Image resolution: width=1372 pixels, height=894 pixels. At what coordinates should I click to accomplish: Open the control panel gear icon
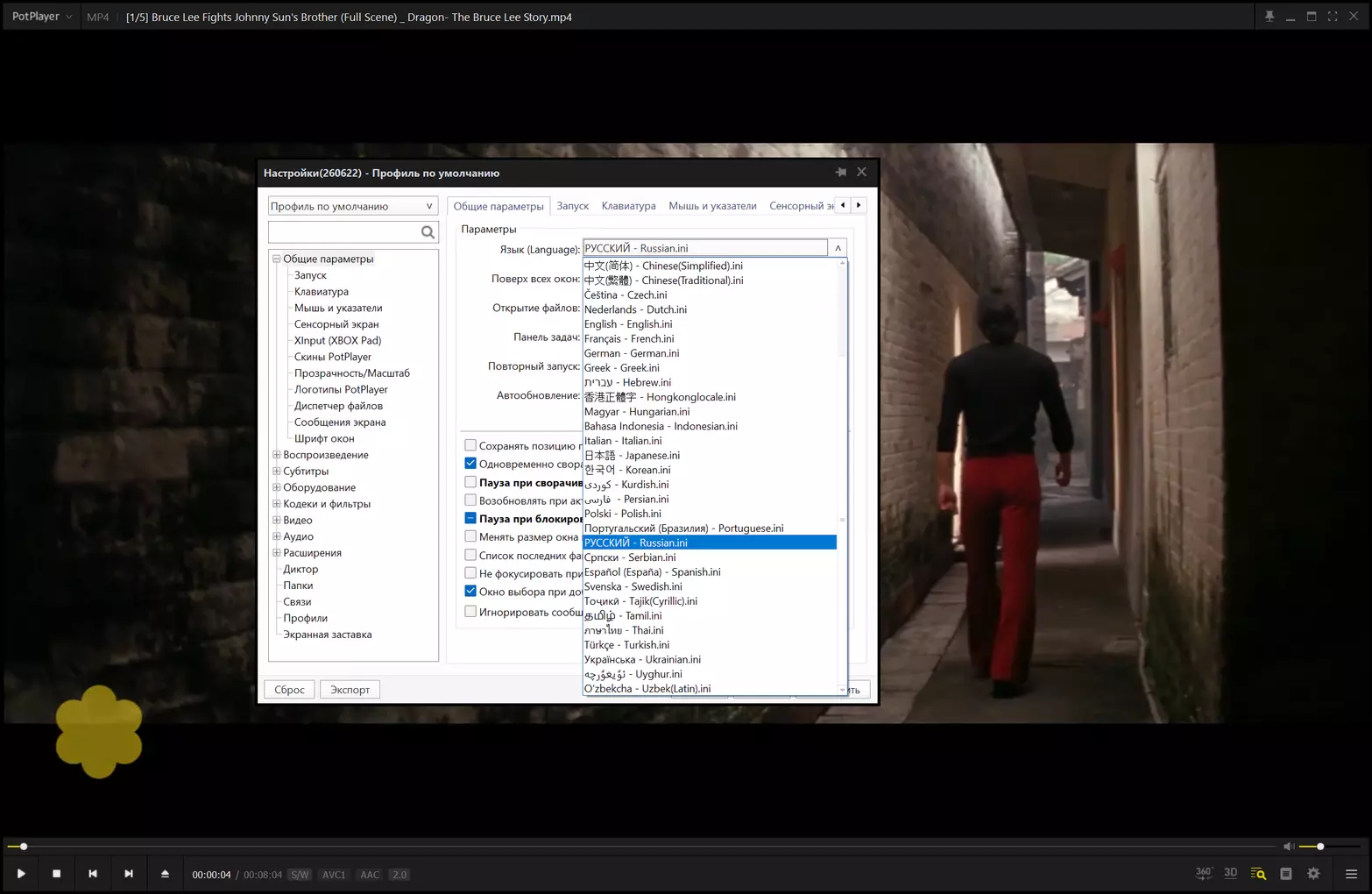tap(1313, 874)
